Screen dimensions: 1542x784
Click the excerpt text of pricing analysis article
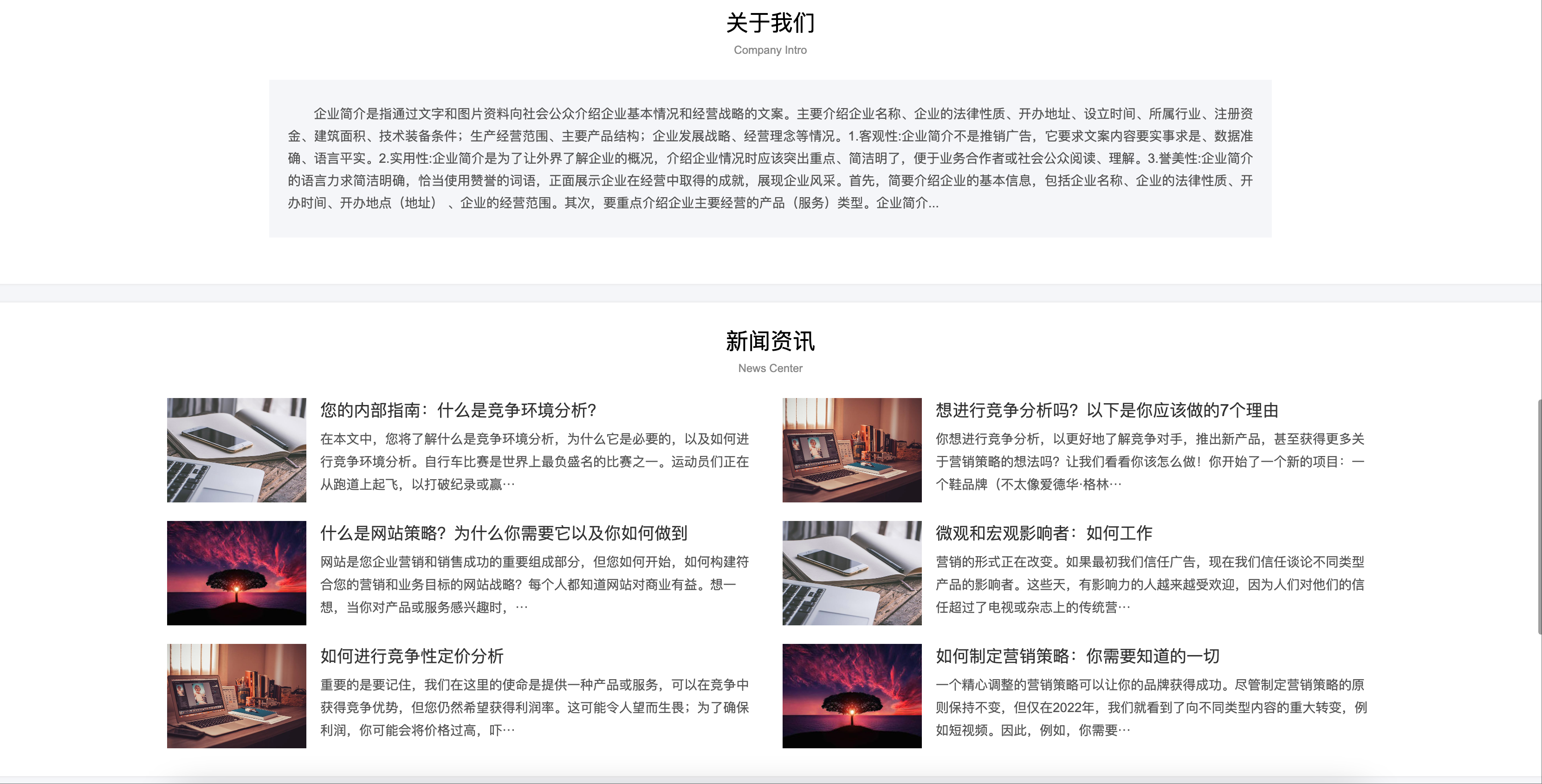tap(534, 707)
